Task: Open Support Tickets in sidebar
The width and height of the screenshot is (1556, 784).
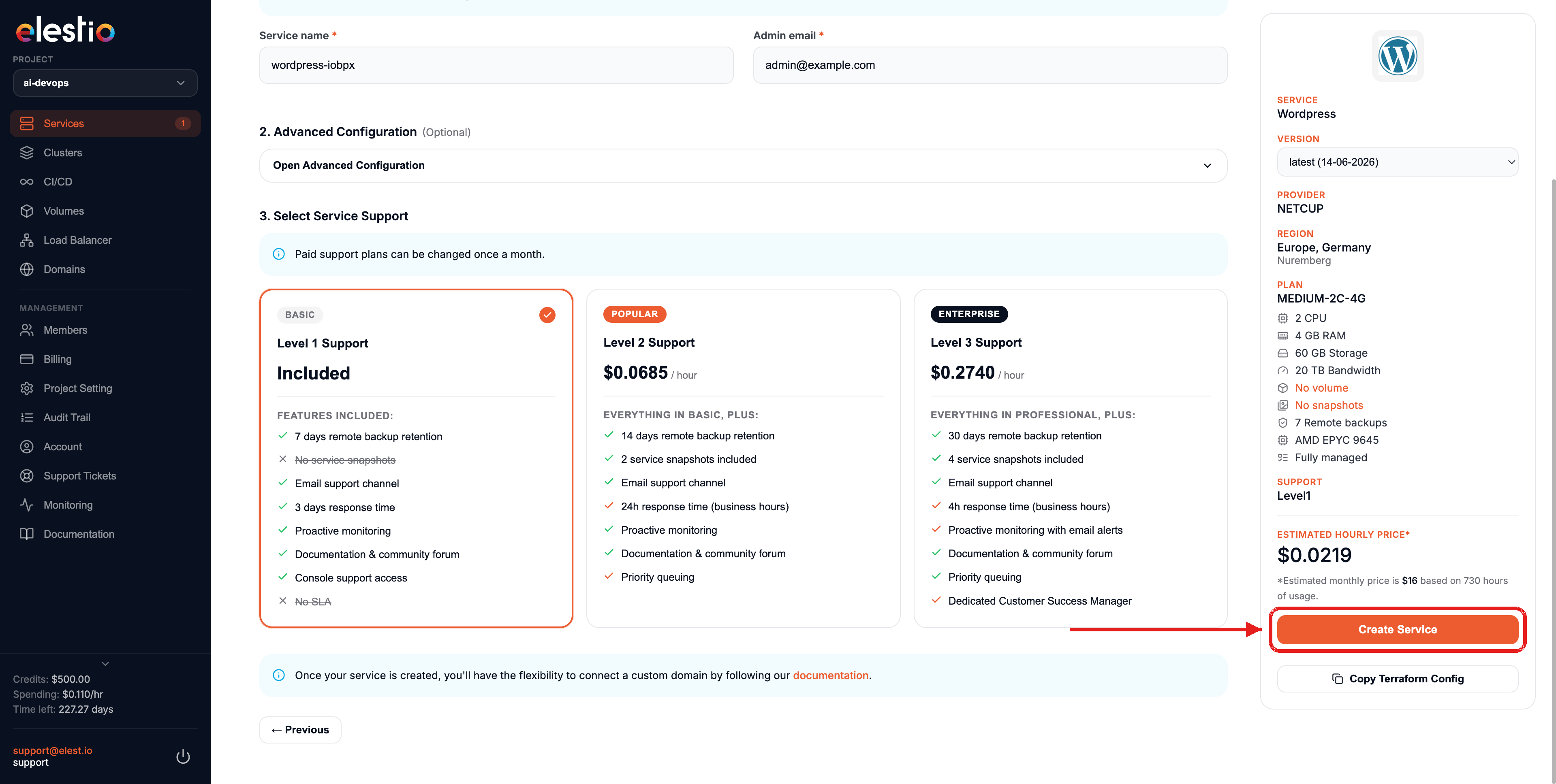Action: click(x=105, y=475)
